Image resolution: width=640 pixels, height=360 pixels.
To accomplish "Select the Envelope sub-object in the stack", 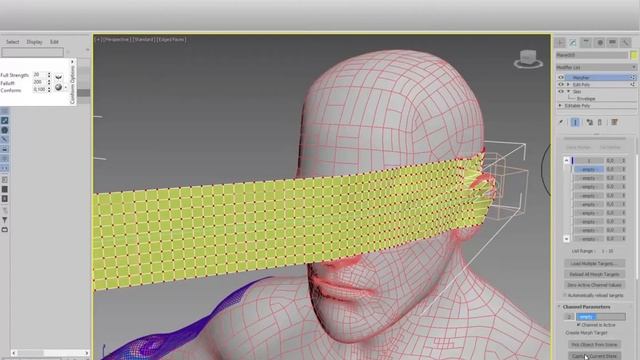I will 586,98.
